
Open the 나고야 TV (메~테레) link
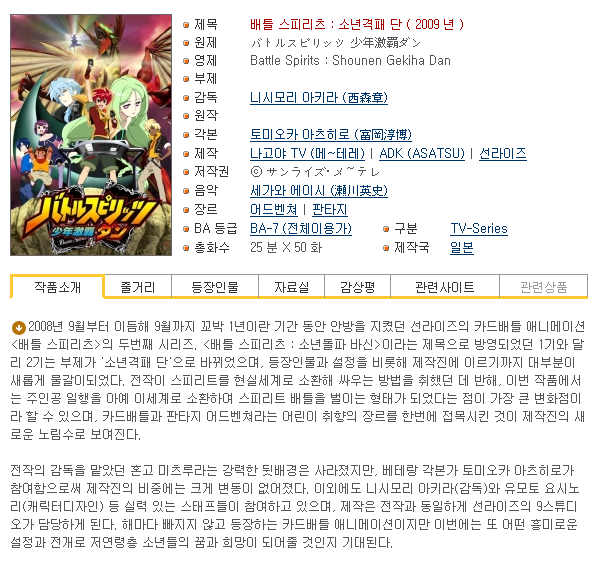click(x=307, y=154)
